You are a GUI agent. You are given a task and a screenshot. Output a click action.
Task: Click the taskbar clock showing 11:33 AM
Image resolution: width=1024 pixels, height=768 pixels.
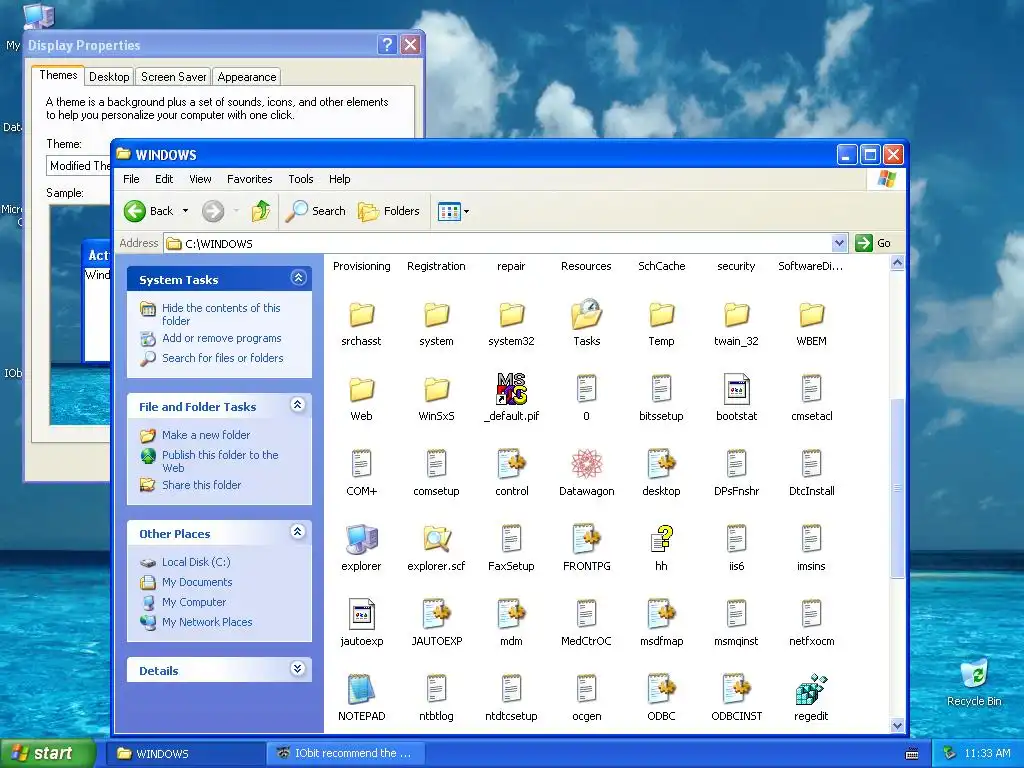coord(987,754)
